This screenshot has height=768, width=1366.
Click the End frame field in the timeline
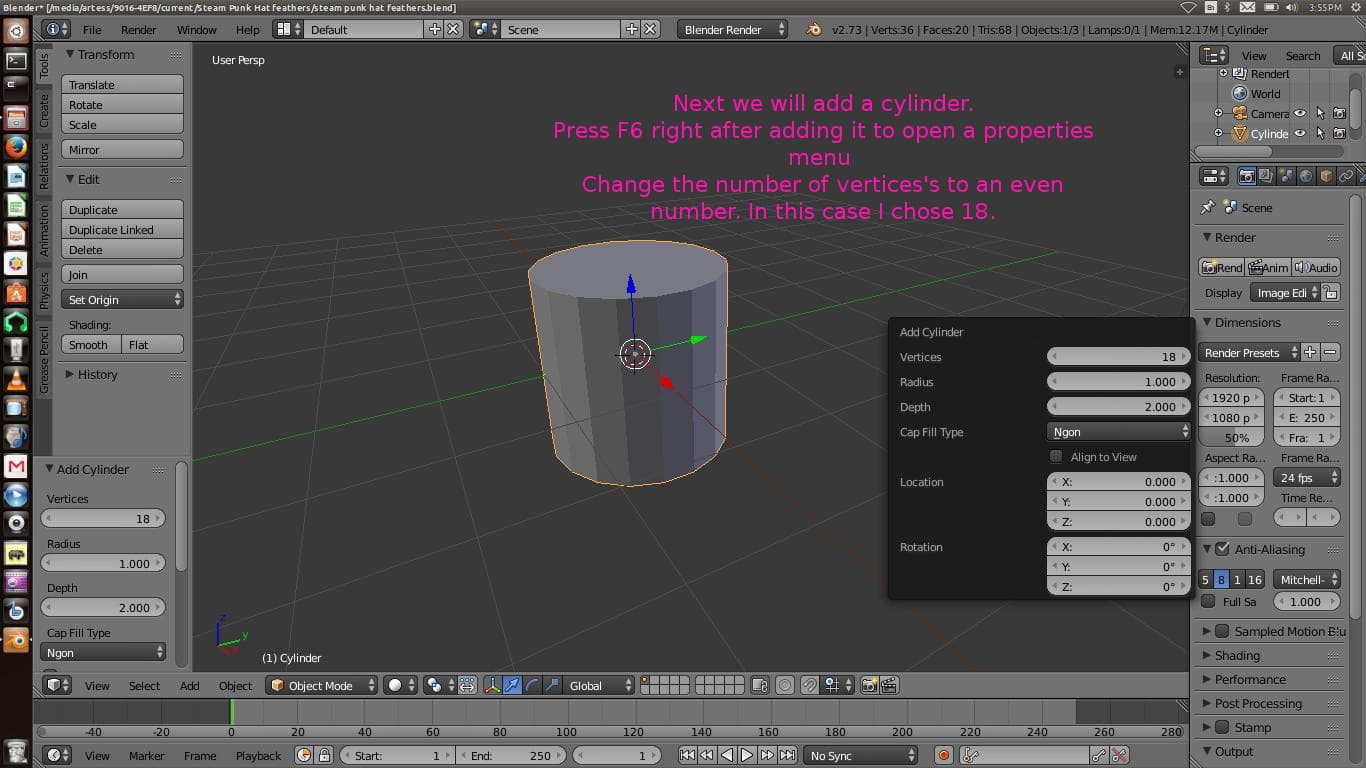click(x=511, y=755)
